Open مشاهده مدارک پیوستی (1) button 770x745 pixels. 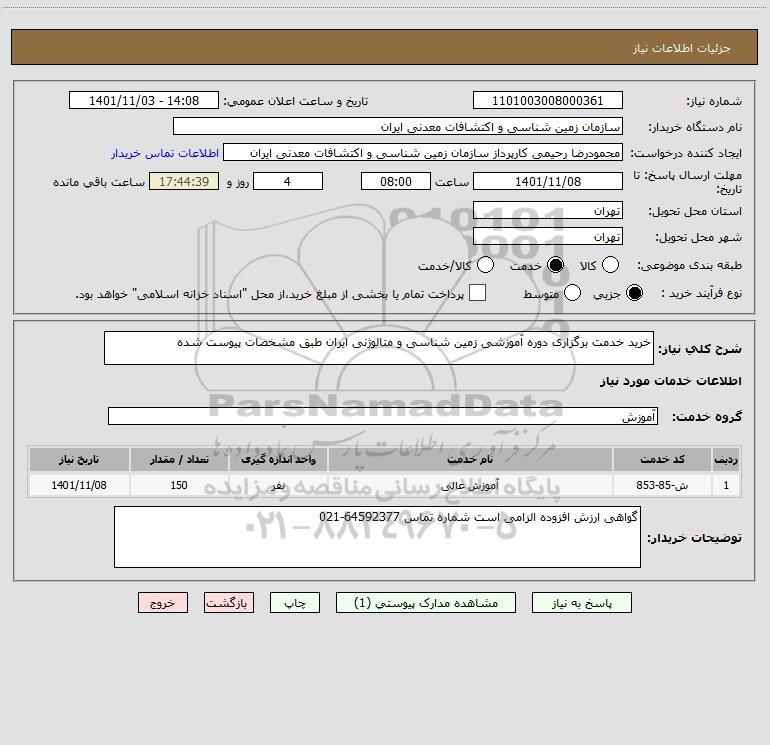click(426, 603)
